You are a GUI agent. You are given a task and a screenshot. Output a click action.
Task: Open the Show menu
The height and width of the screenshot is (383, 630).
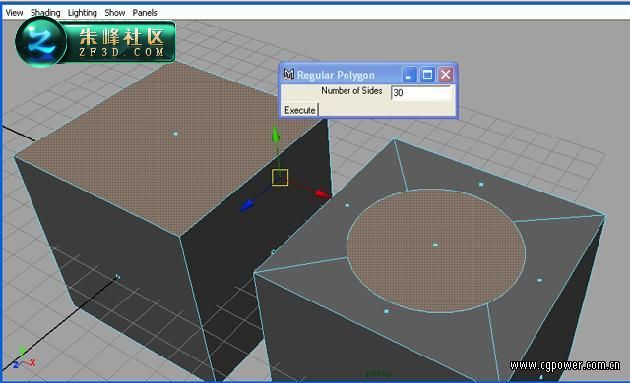[115, 13]
